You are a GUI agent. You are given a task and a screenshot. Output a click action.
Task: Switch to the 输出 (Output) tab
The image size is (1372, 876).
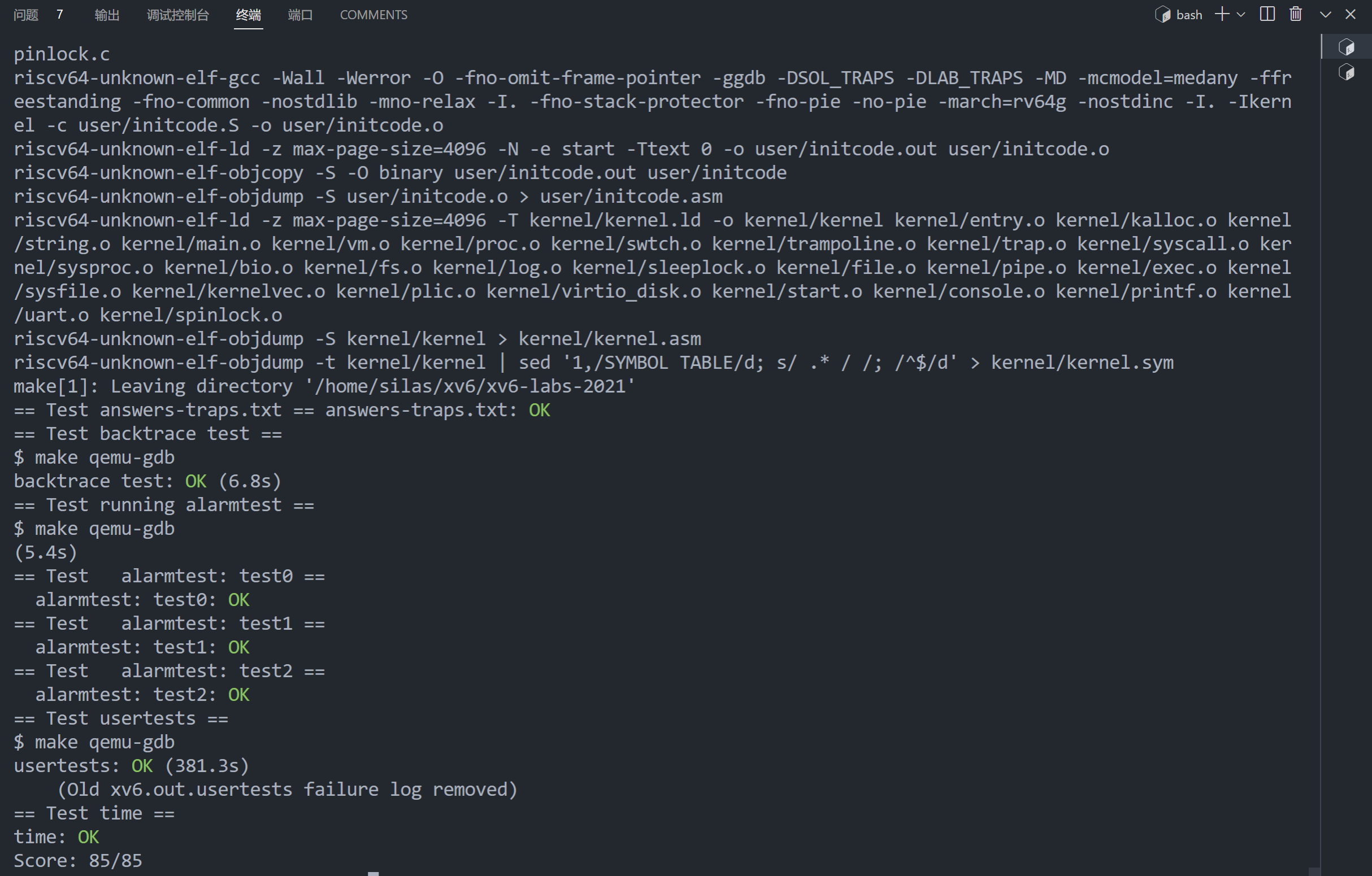(107, 15)
